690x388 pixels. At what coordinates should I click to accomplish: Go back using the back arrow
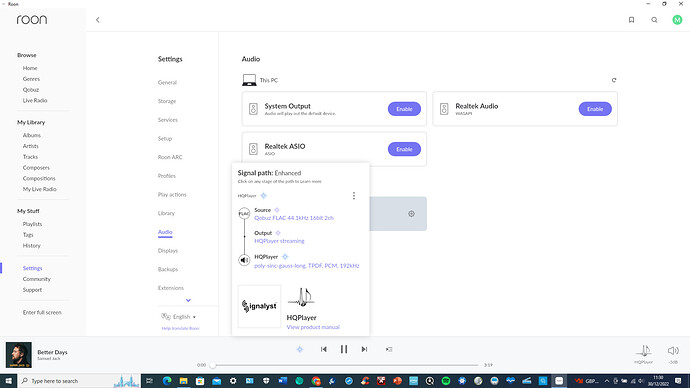pos(98,20)
